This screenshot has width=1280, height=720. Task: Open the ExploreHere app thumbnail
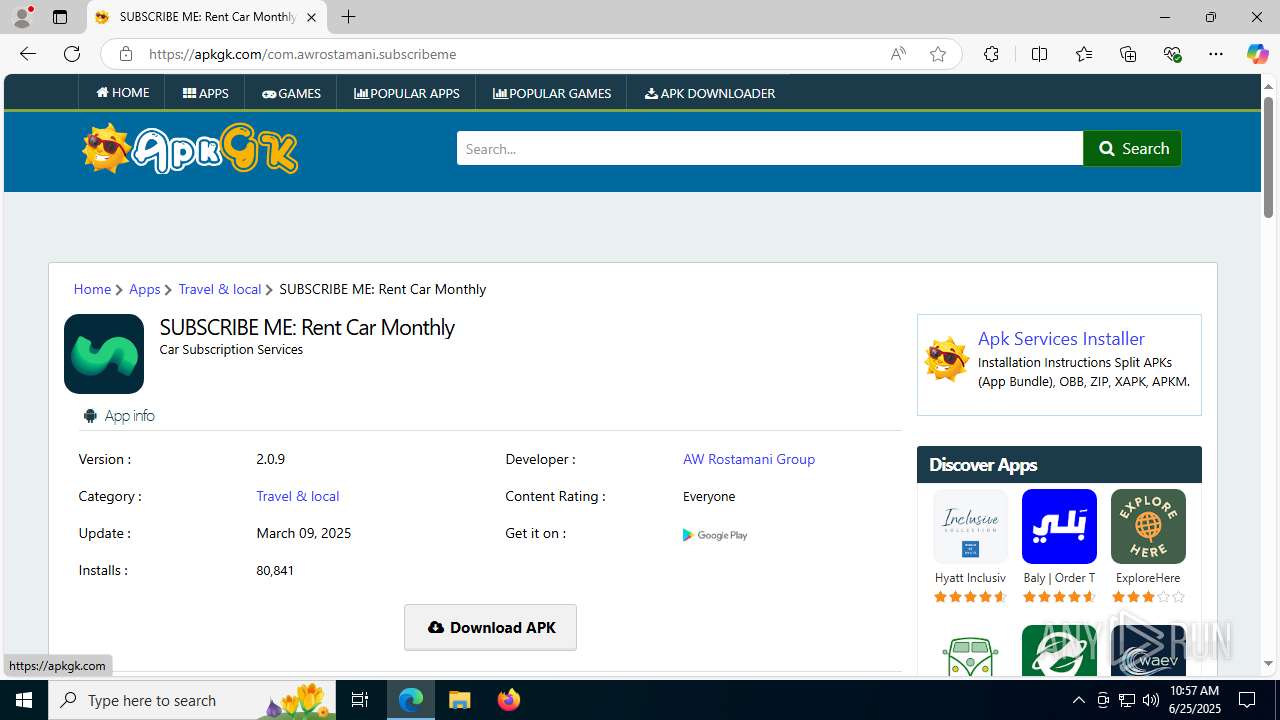pyautogui.click(x=1148, y=527)
